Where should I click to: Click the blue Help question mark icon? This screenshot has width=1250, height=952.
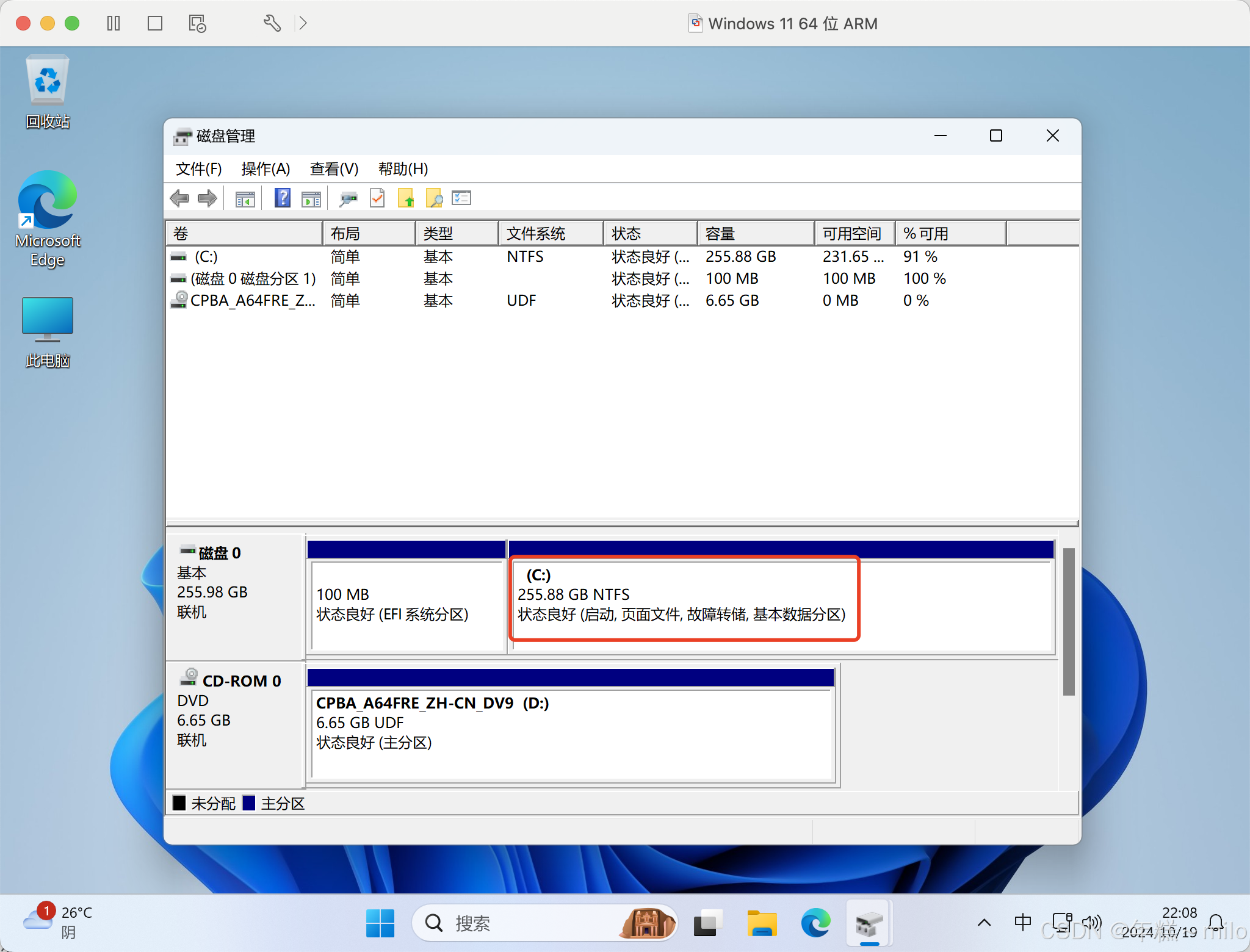click(x=282, y=198)
